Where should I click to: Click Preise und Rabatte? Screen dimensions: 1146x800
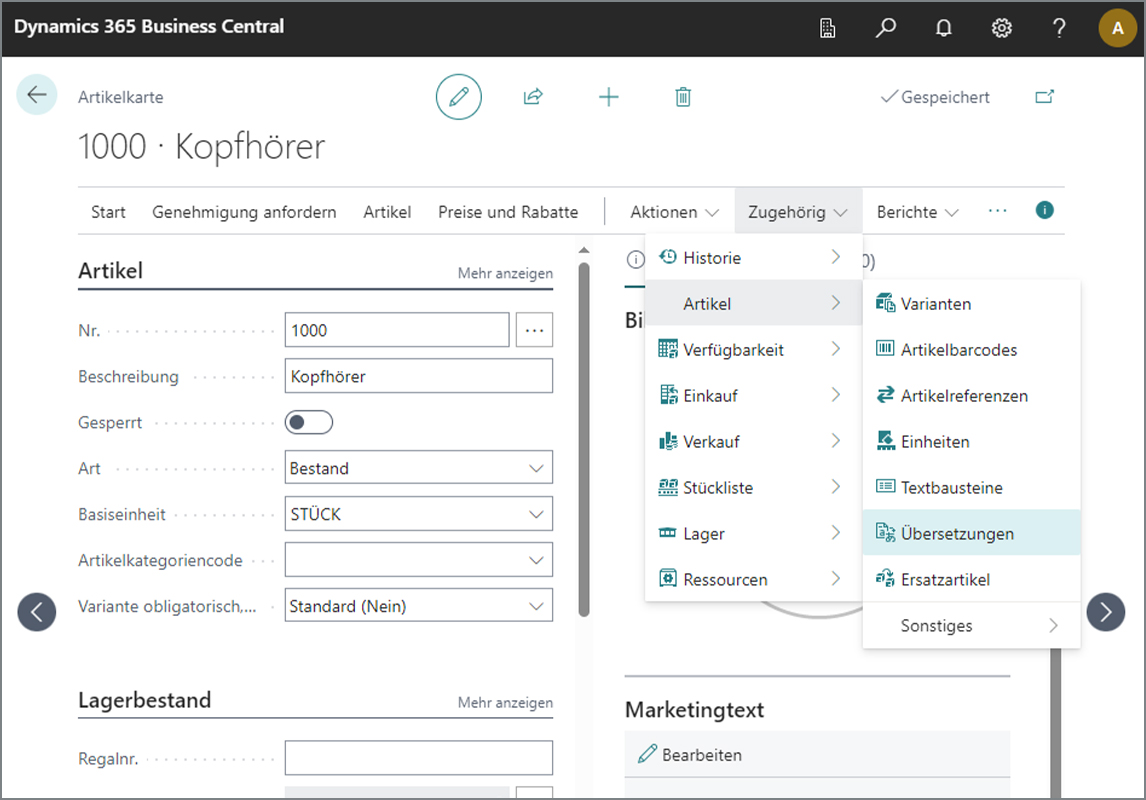(x=508, y=212)
